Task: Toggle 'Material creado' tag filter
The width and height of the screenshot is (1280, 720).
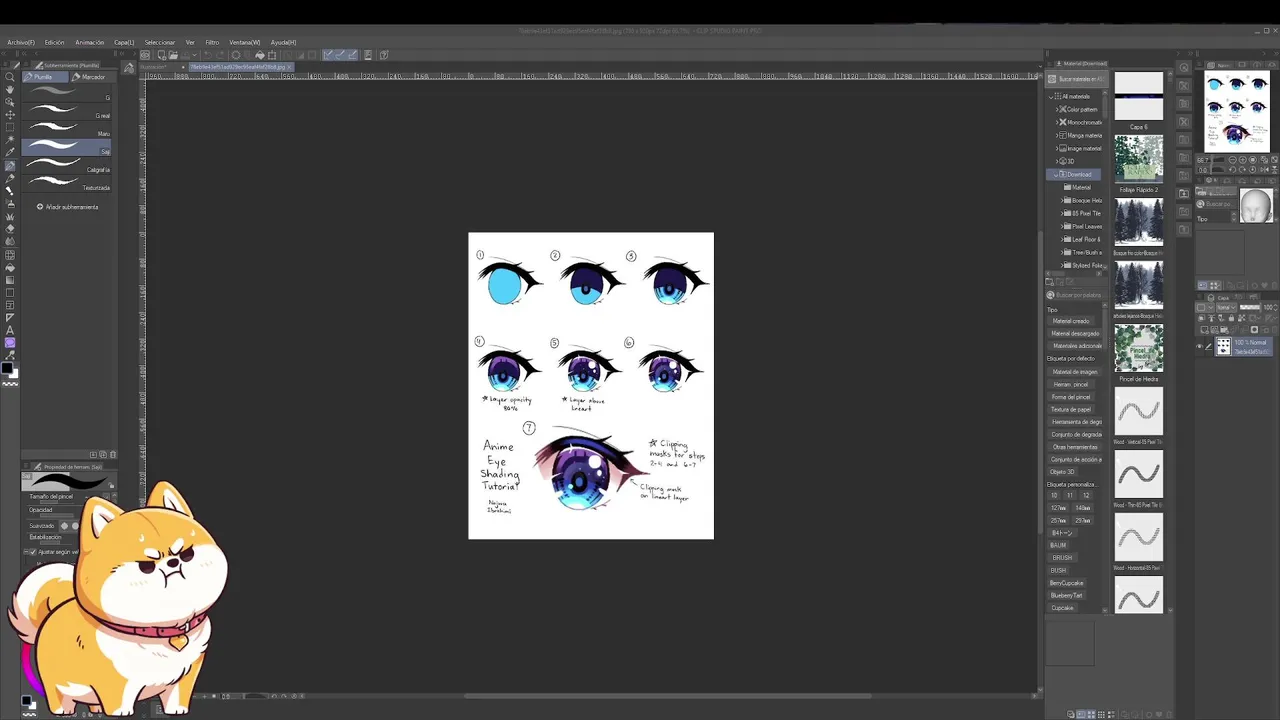Action: pyautogui.click(x=1071, y=322)
